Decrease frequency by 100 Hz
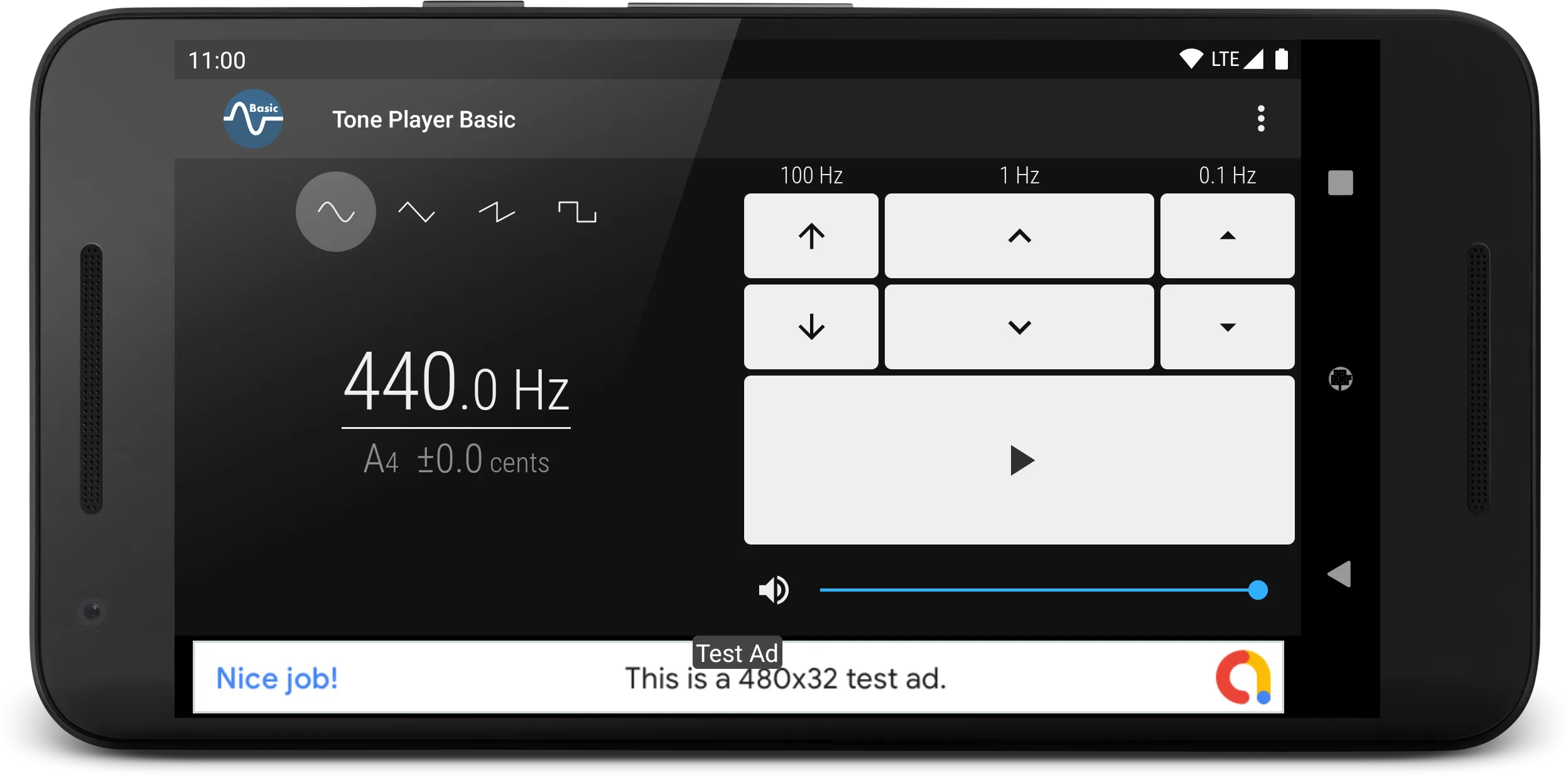1568x775 pixels. pos(811,327)
